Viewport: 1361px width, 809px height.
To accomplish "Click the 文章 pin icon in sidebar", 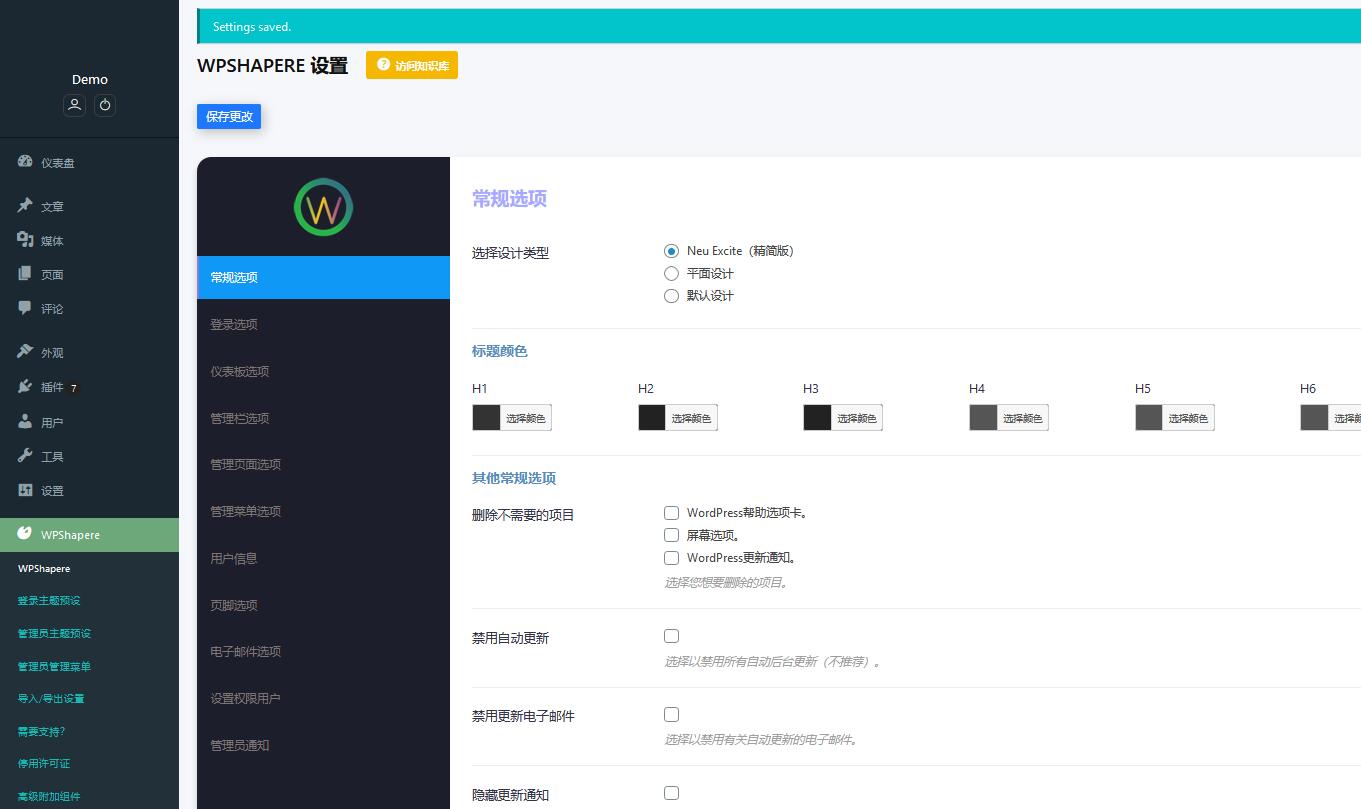I will 25,206.
